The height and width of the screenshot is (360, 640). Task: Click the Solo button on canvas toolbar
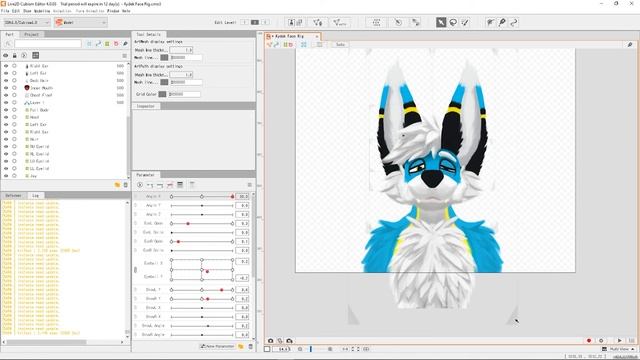[x=340, y=44]
